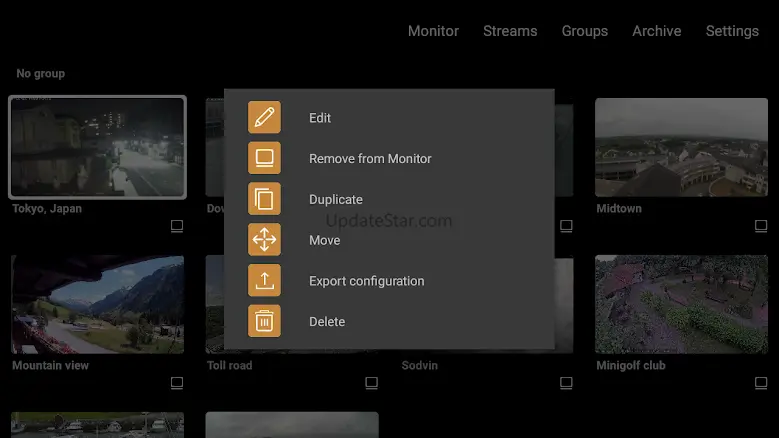
Task: Open the Midtown camera thumbnail
Action: (681, 147)
